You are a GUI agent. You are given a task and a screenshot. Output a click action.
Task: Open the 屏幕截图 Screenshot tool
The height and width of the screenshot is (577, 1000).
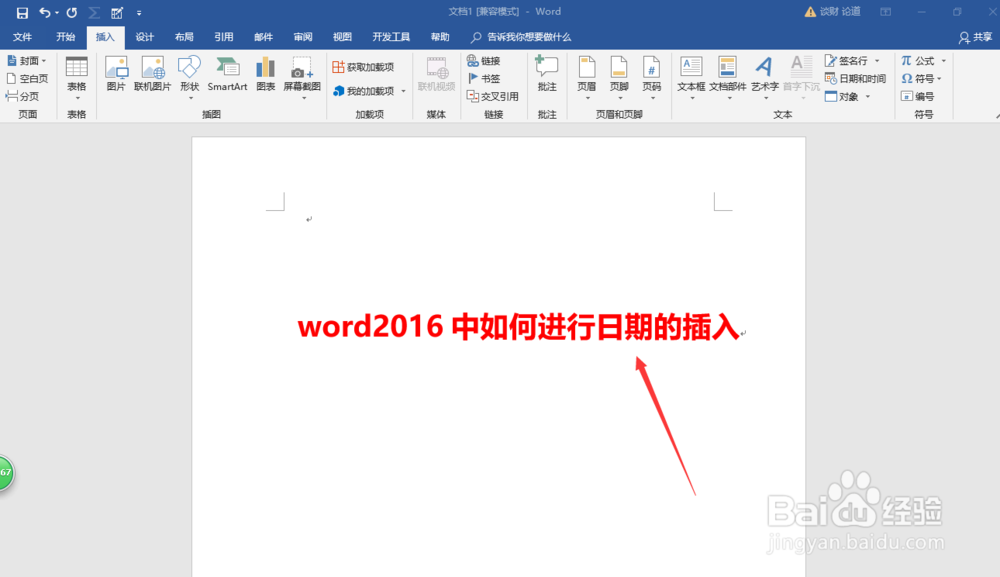[x=302, y=78]
